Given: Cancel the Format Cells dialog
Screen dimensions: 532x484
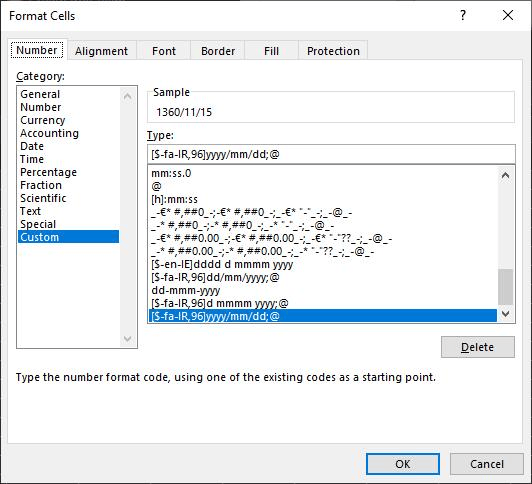Looking at the screenshot, I should [487, 464].
